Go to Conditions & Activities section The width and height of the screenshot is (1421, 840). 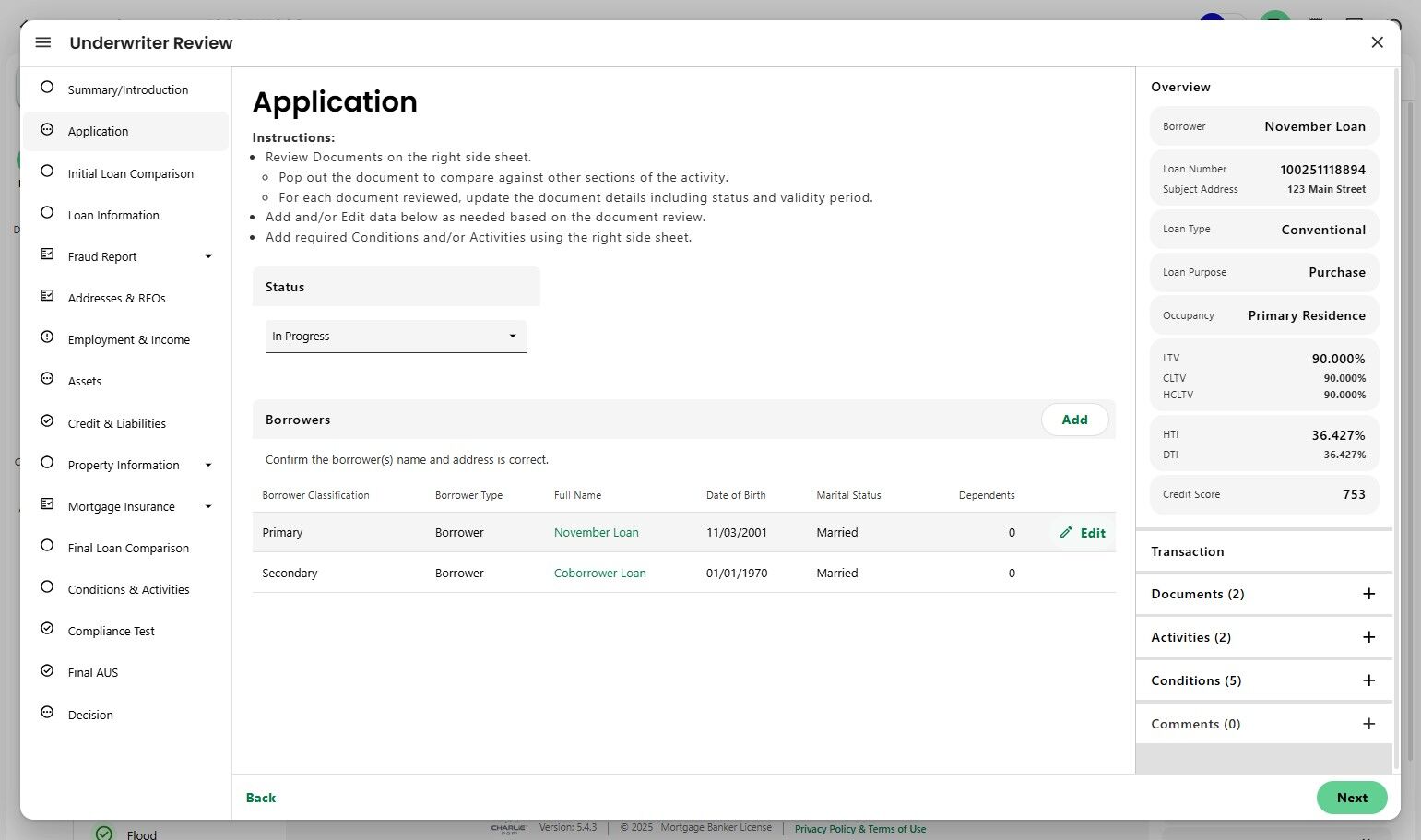pos(128,590)
